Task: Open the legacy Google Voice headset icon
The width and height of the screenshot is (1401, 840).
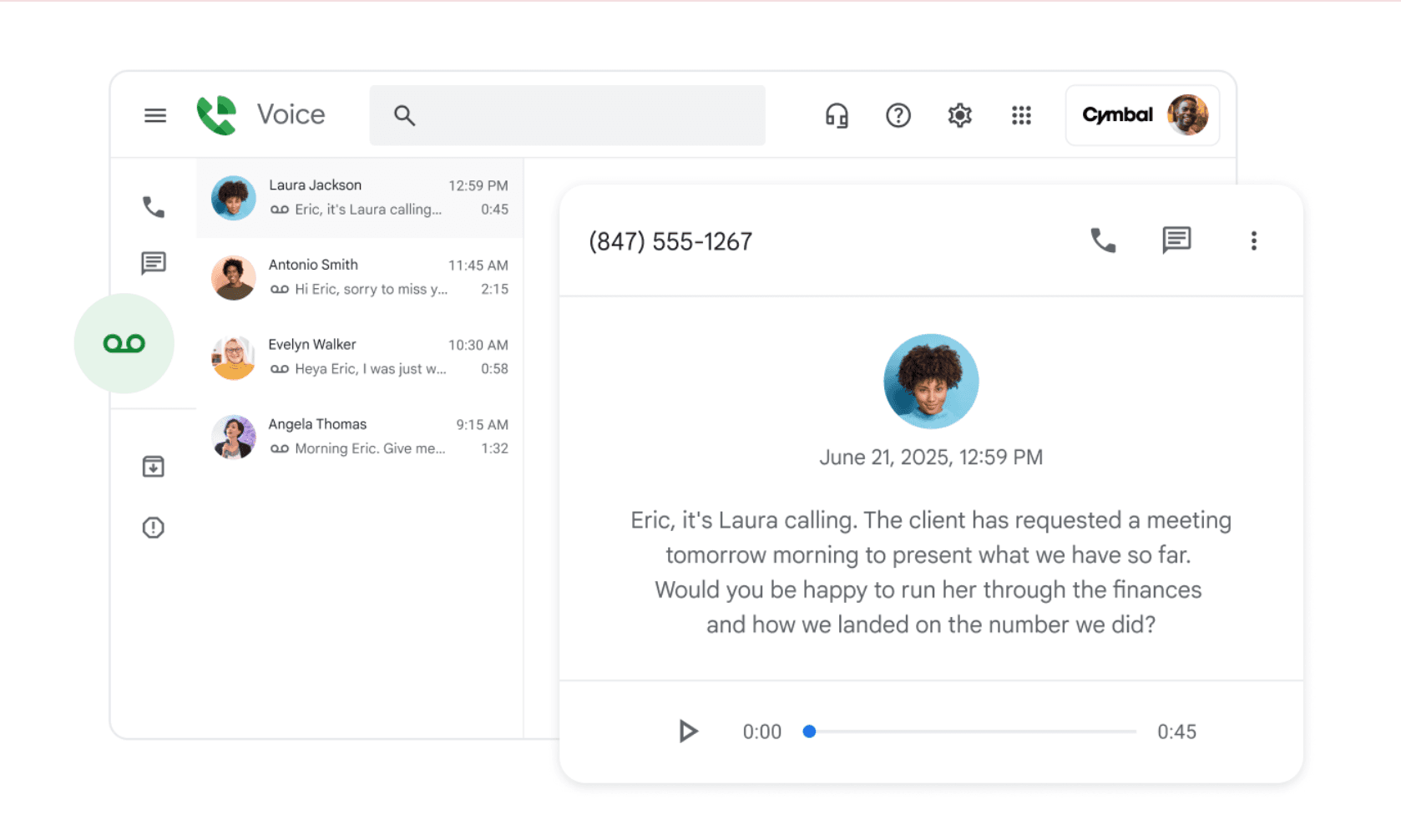Action: pos(836,115)
